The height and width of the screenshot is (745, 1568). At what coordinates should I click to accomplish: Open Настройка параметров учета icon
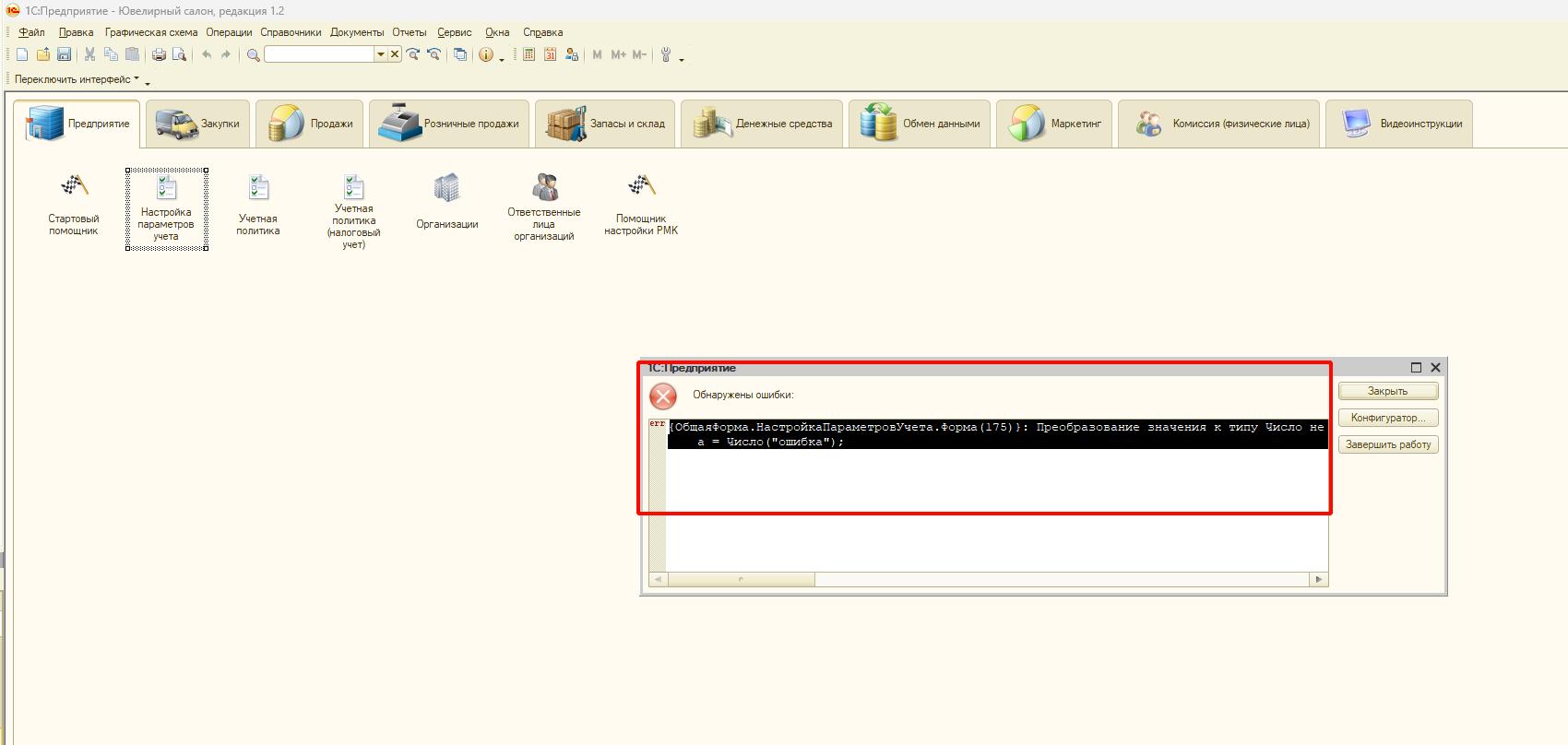[x=166, y=209]
